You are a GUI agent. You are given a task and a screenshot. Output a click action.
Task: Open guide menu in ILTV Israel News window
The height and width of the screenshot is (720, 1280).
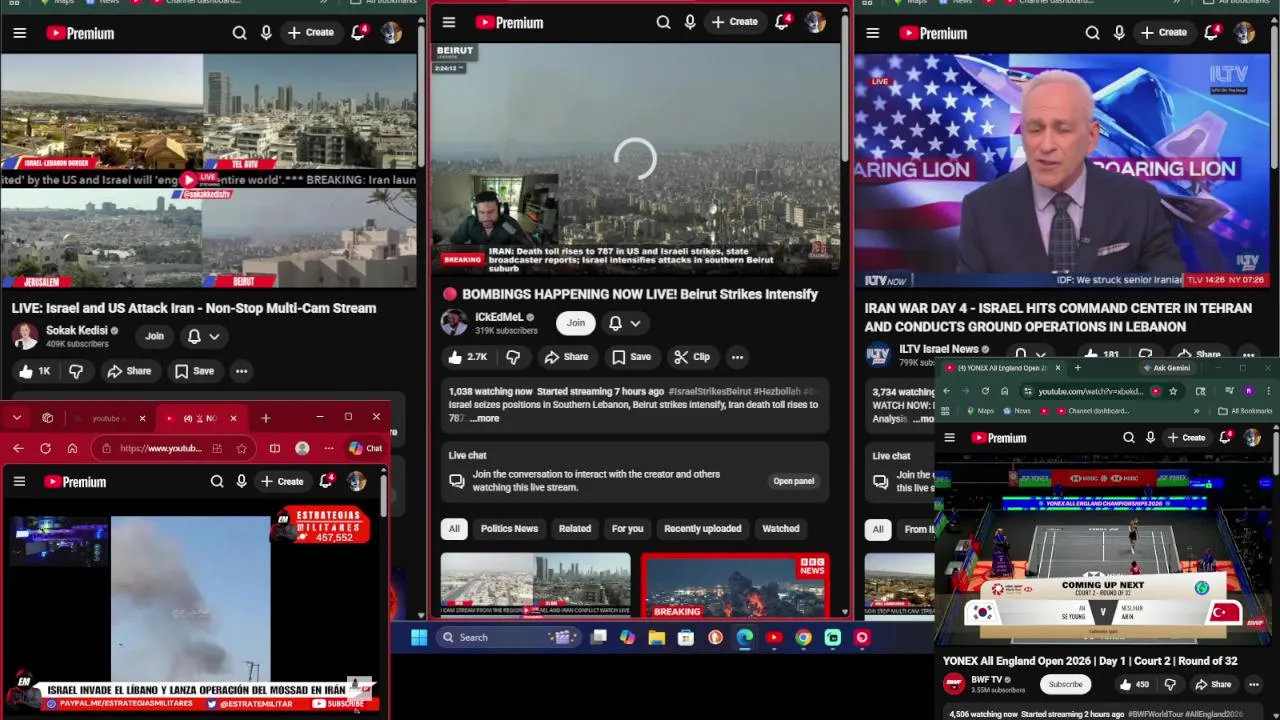872,33
